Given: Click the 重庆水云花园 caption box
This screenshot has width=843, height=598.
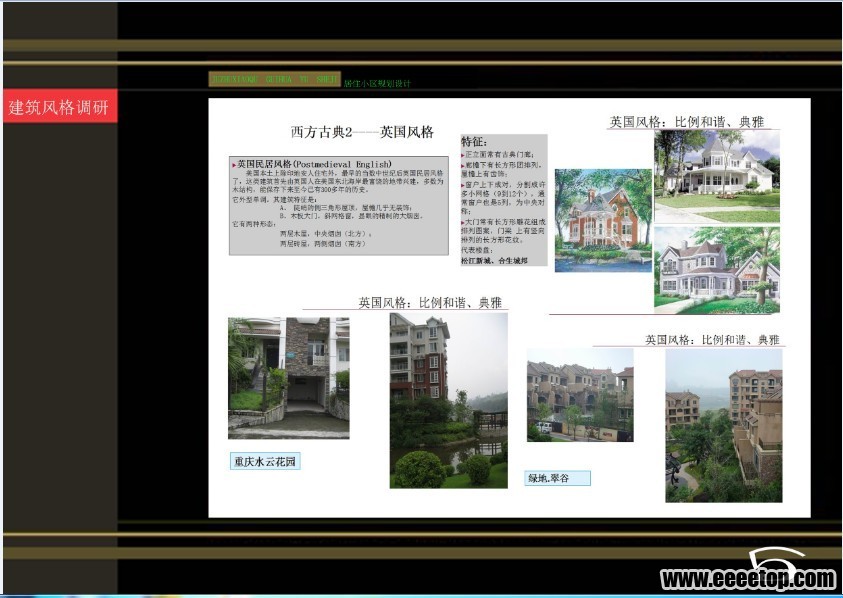Looking at the screenshot, I should (265, 461).
